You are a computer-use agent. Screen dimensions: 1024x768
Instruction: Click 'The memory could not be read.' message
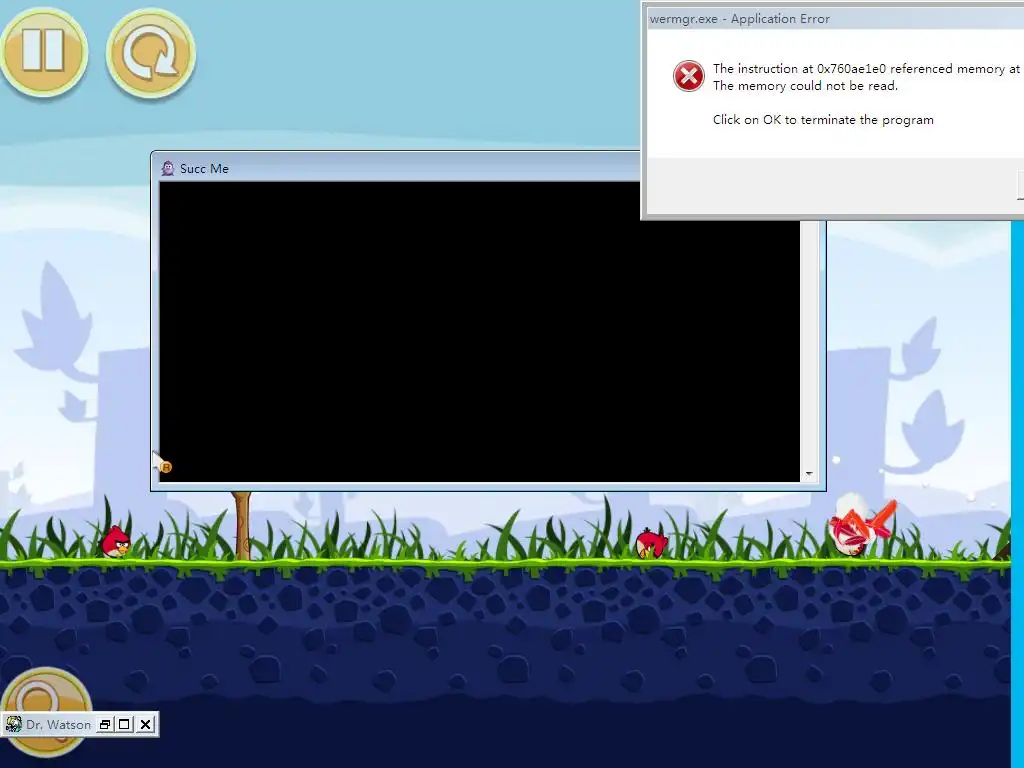point(805,86)
